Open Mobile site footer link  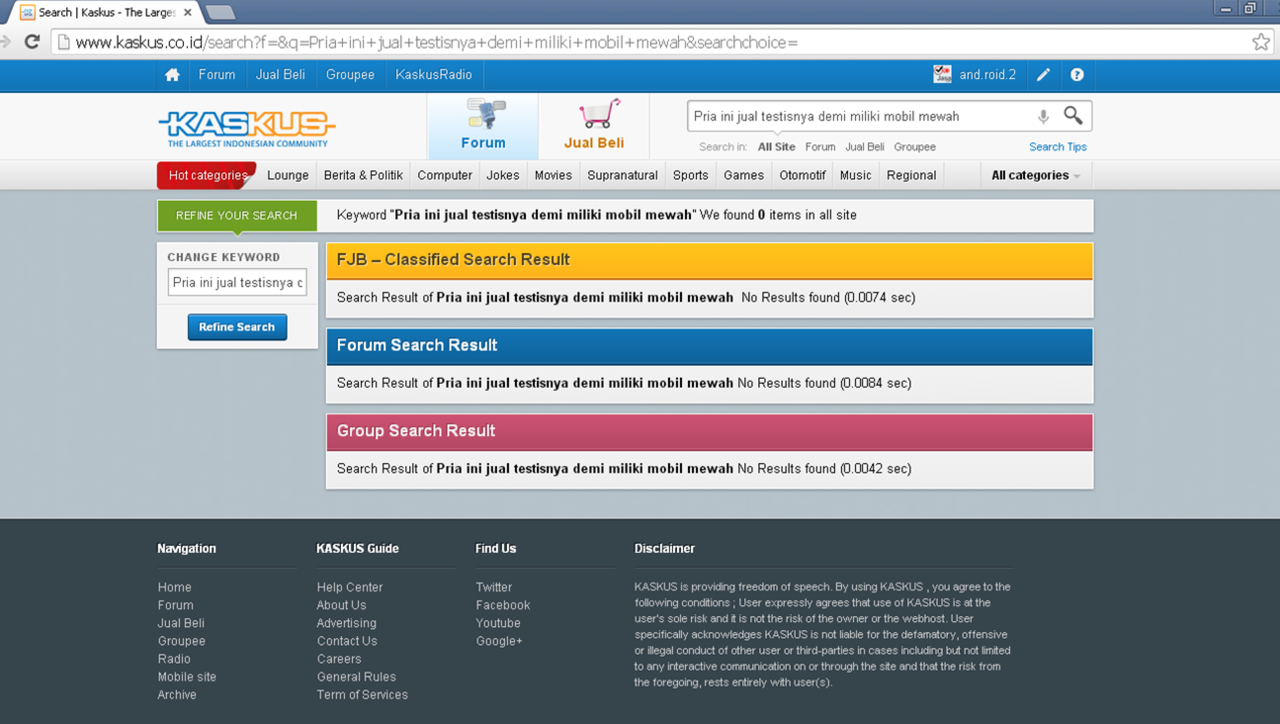pos(187,678)
